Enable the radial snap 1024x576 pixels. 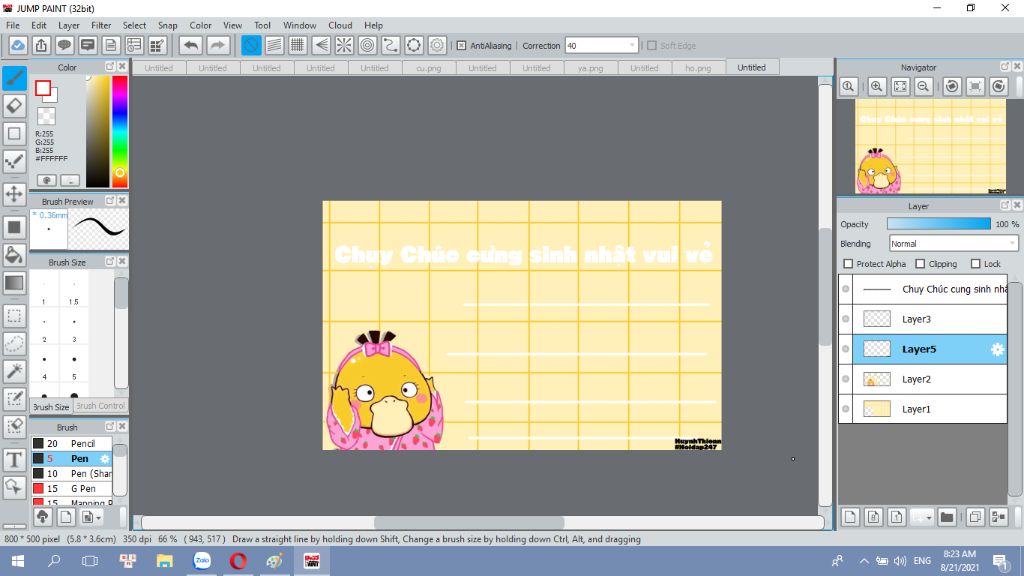tap(344, 45)
